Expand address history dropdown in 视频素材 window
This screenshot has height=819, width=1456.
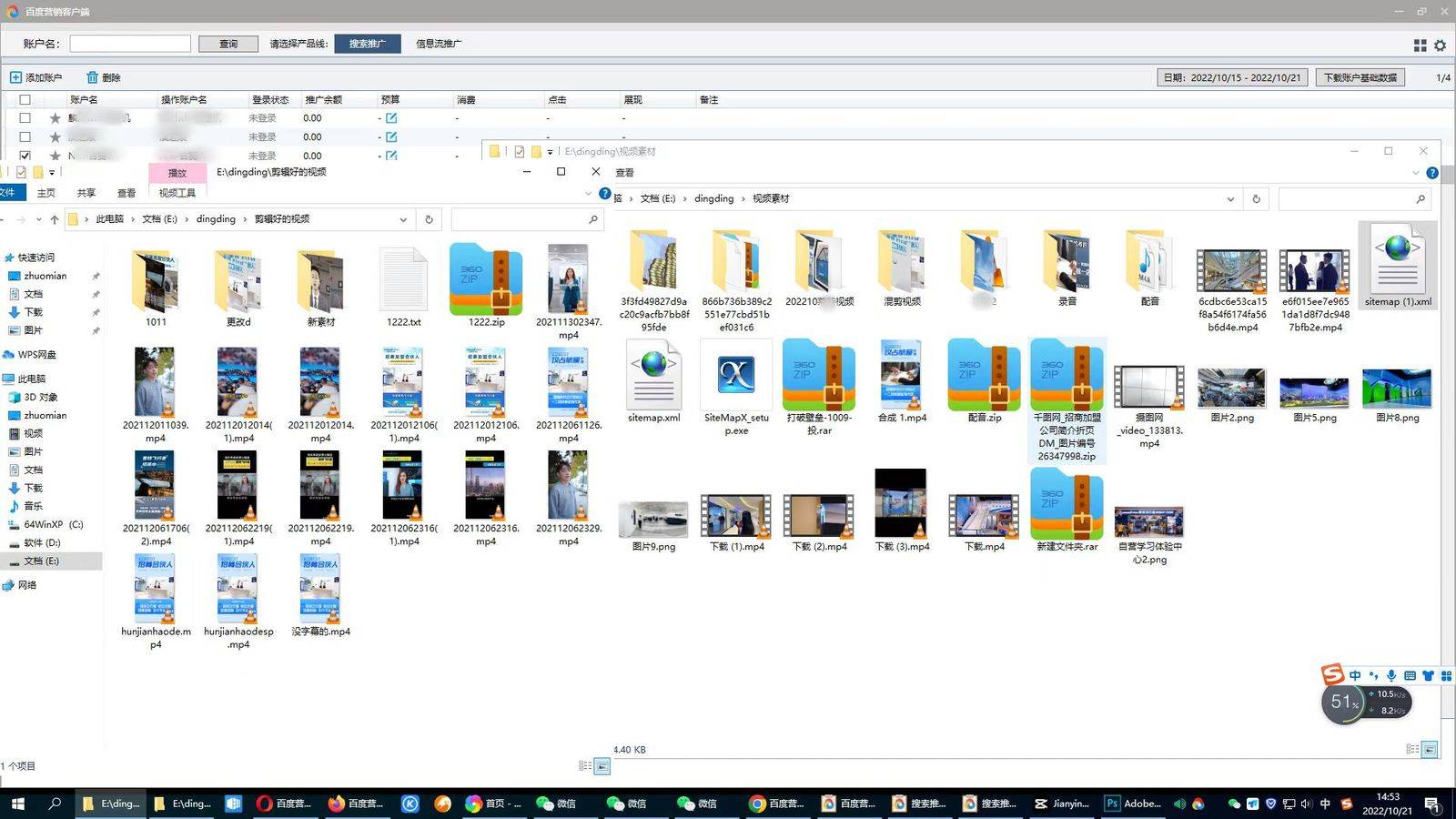pyautogui.click(x=1230, y=198)
